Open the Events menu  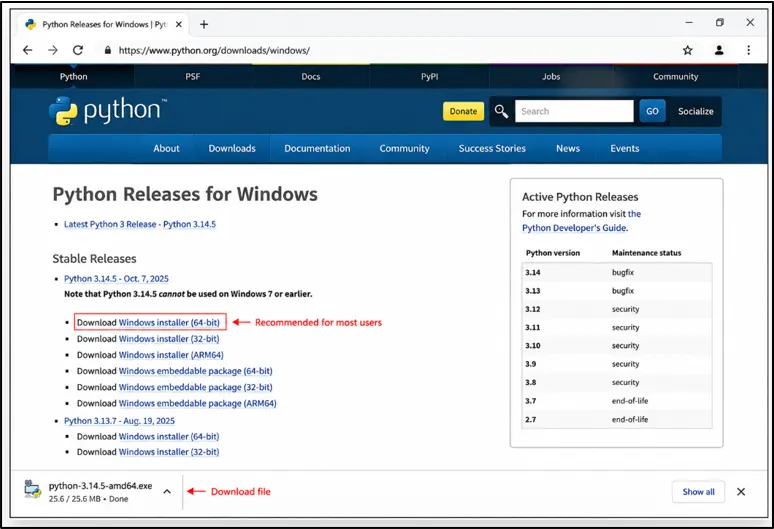coord(624,149)
